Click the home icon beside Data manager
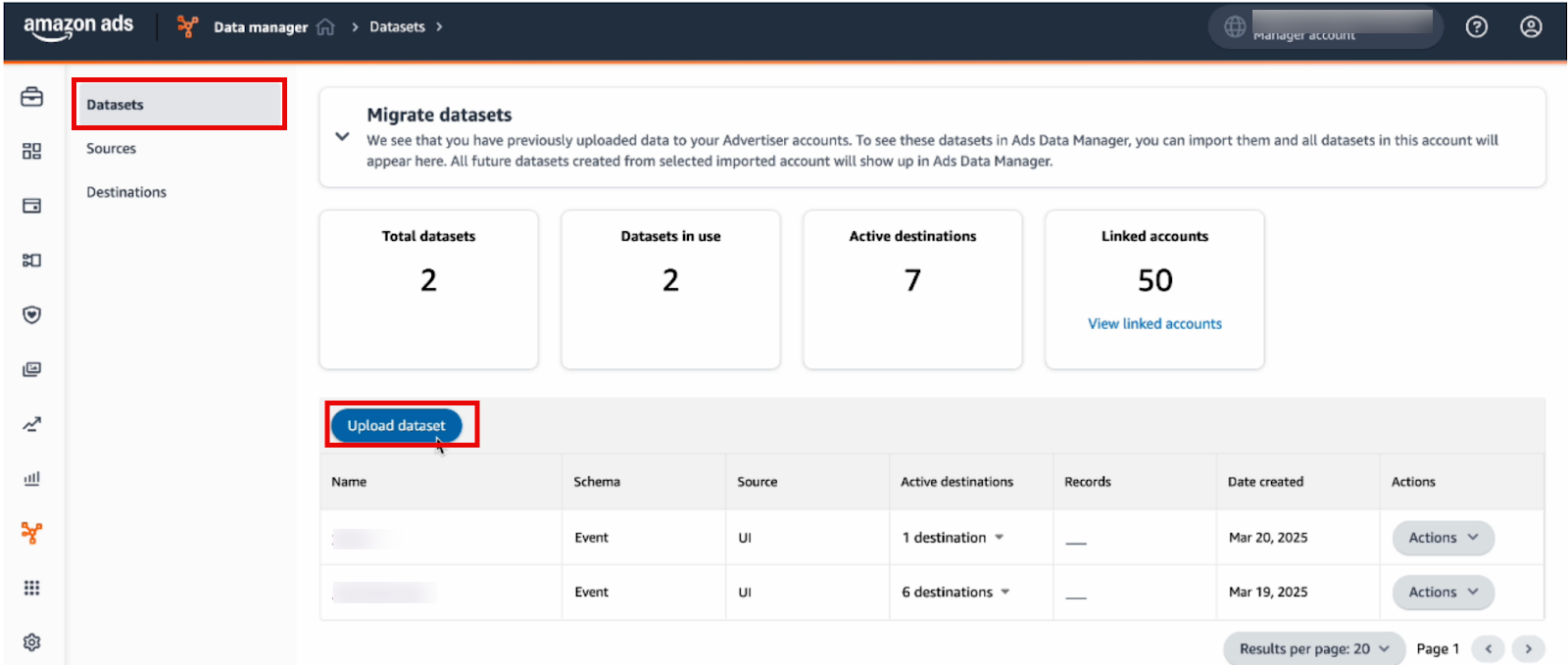The width and height of the screenshot is (1568, 665). pyautogui.click(x=325, y=27)
